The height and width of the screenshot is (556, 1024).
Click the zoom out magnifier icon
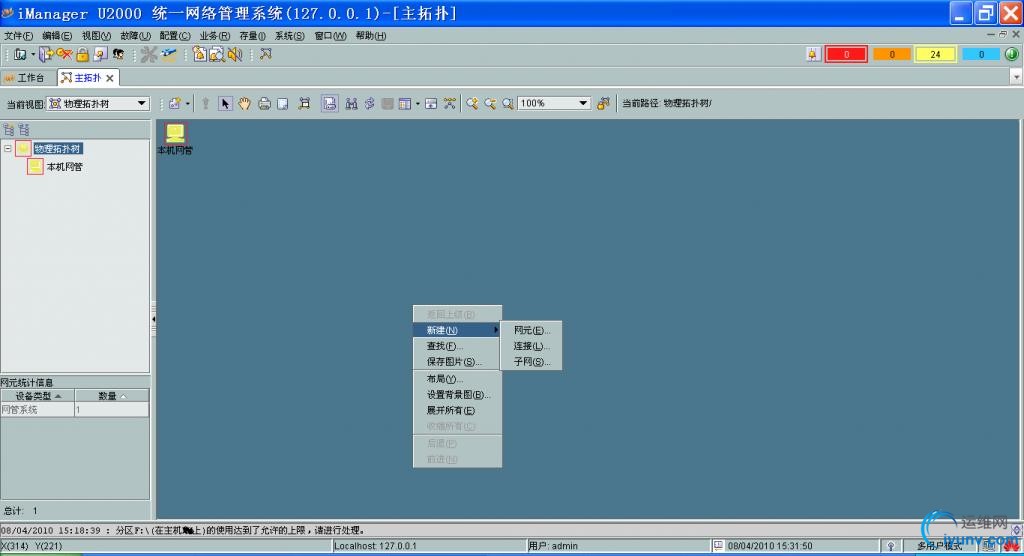click(x=490, y=103)
